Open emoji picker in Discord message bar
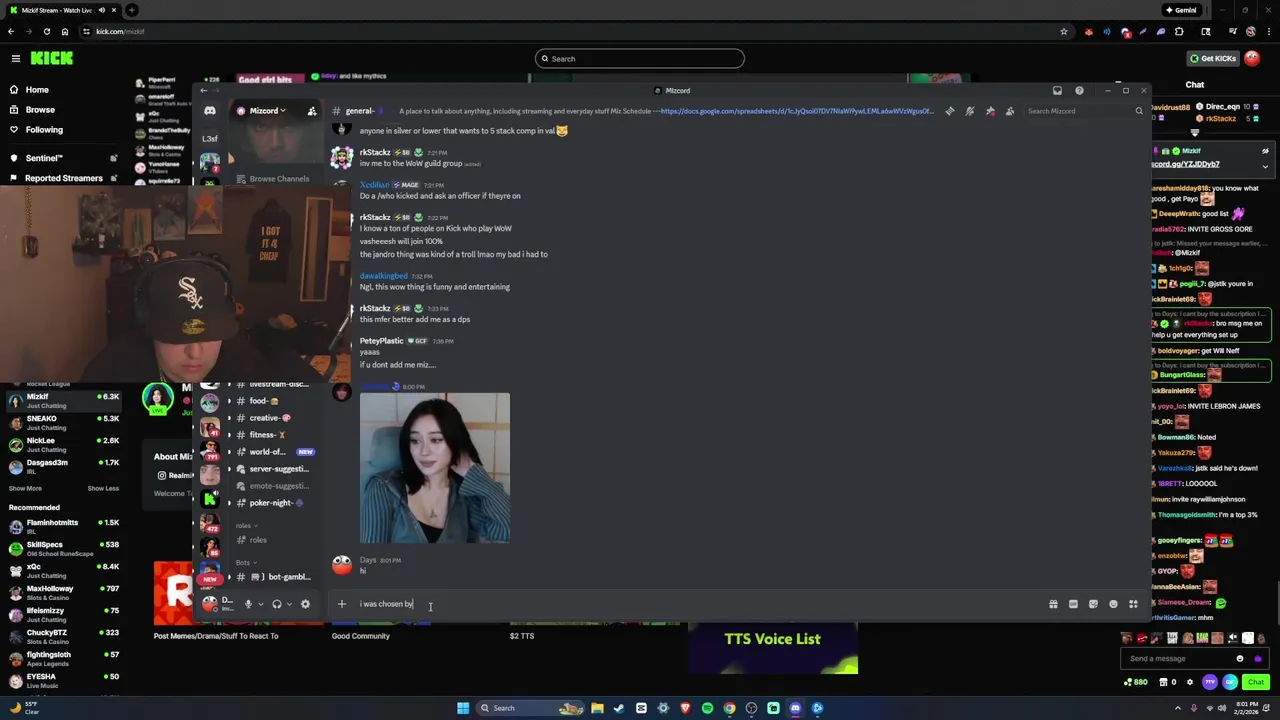The width and height of the screenshot is (1280, 720). 1113,604
